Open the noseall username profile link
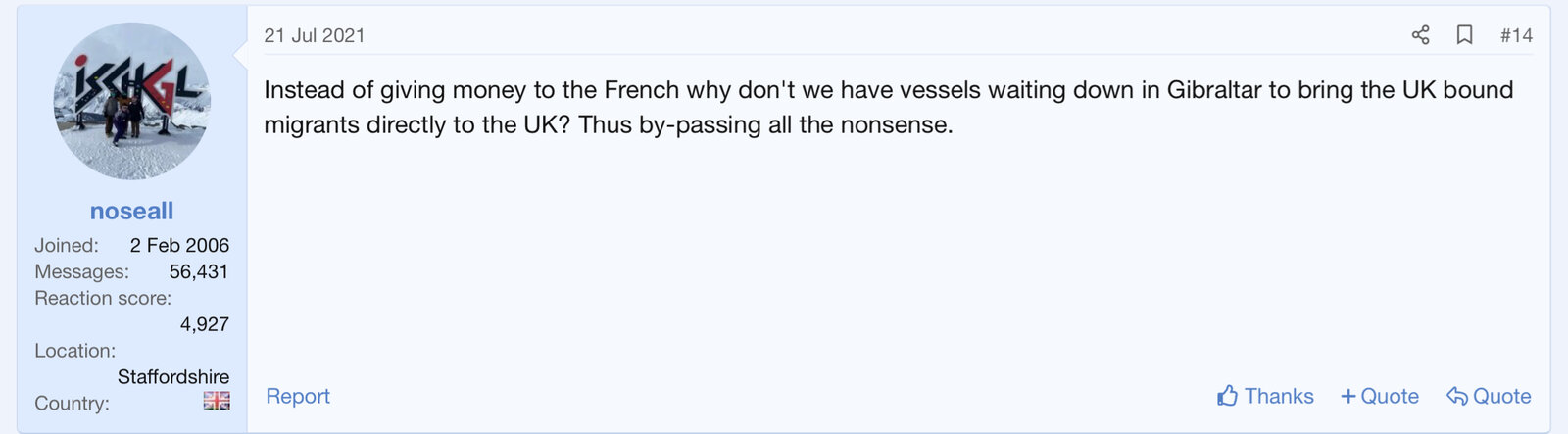This screenshot has height=434, width=1568. 131,211
